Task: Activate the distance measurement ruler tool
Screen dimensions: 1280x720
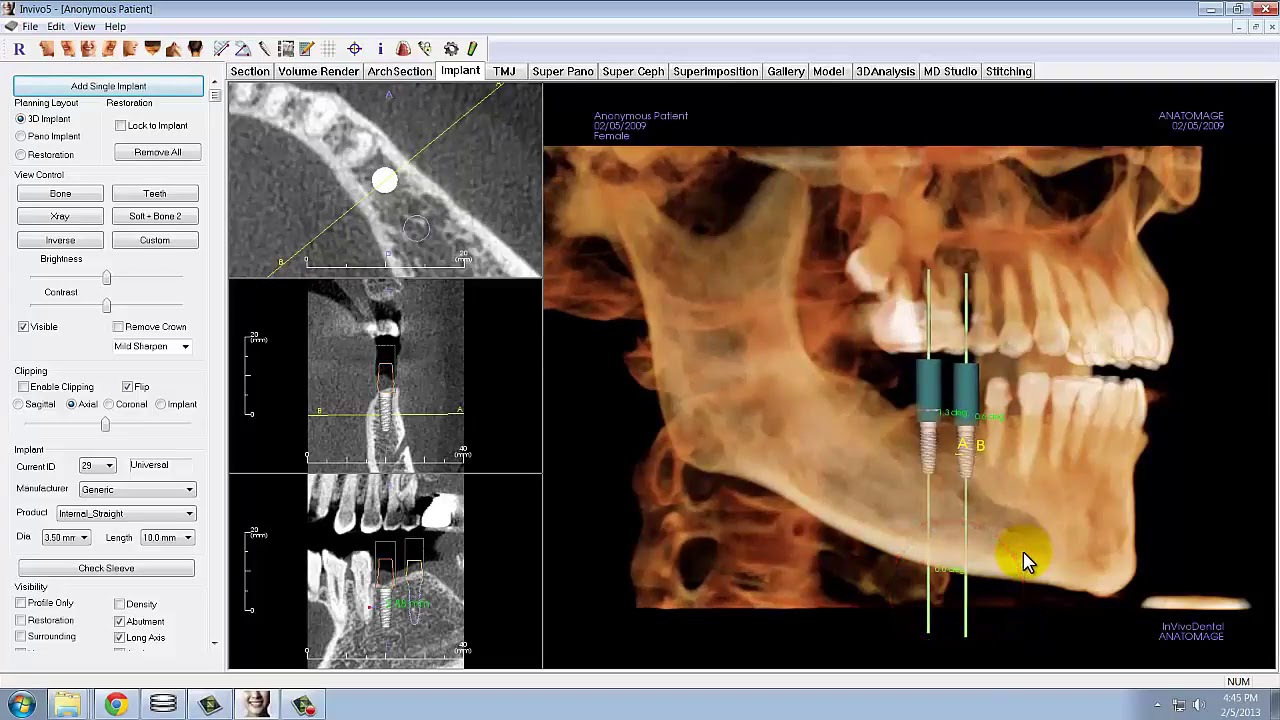Action: 221,48
